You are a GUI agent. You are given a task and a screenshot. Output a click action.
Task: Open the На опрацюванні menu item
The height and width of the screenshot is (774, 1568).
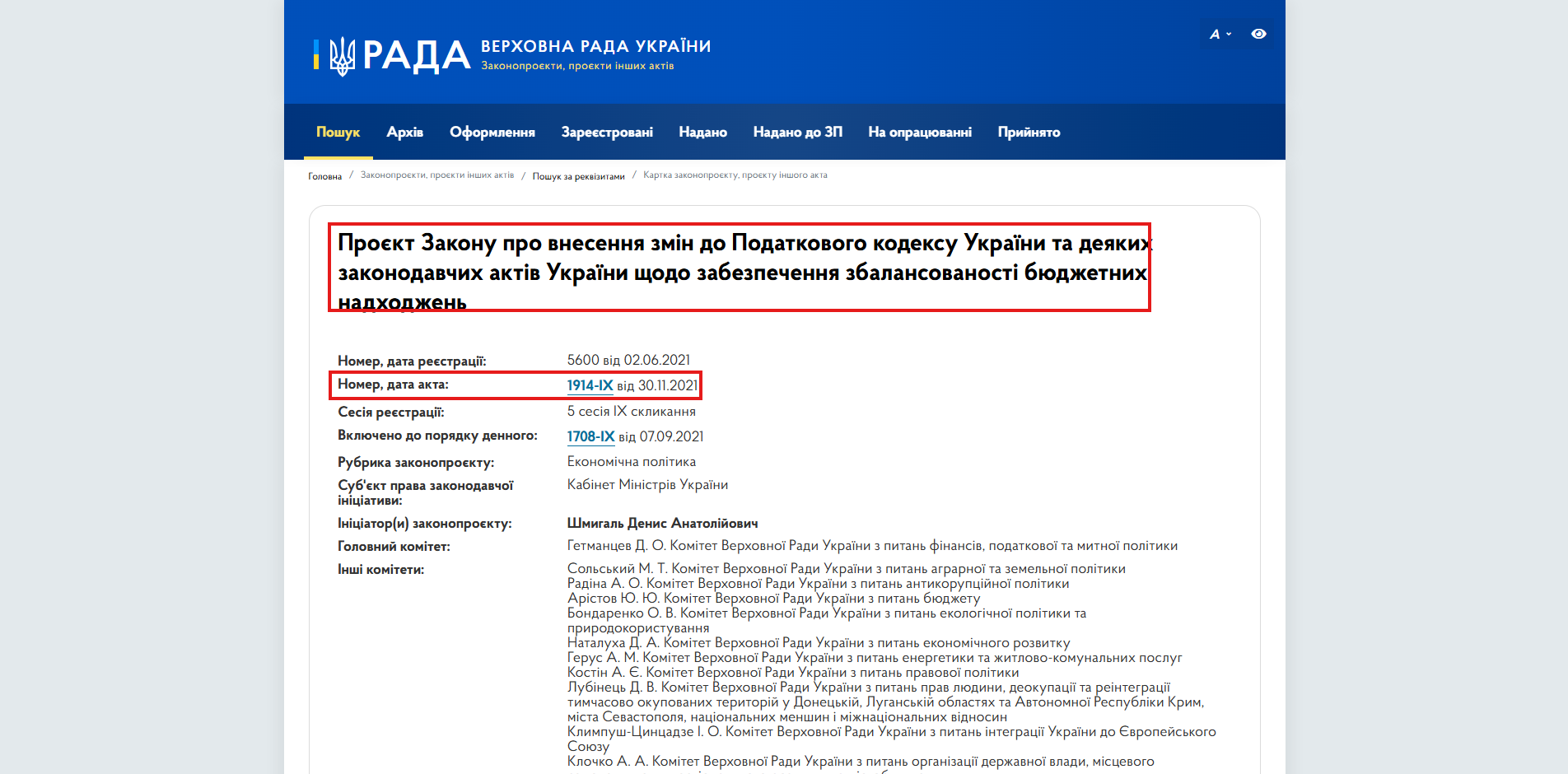[x=920, y=132]
